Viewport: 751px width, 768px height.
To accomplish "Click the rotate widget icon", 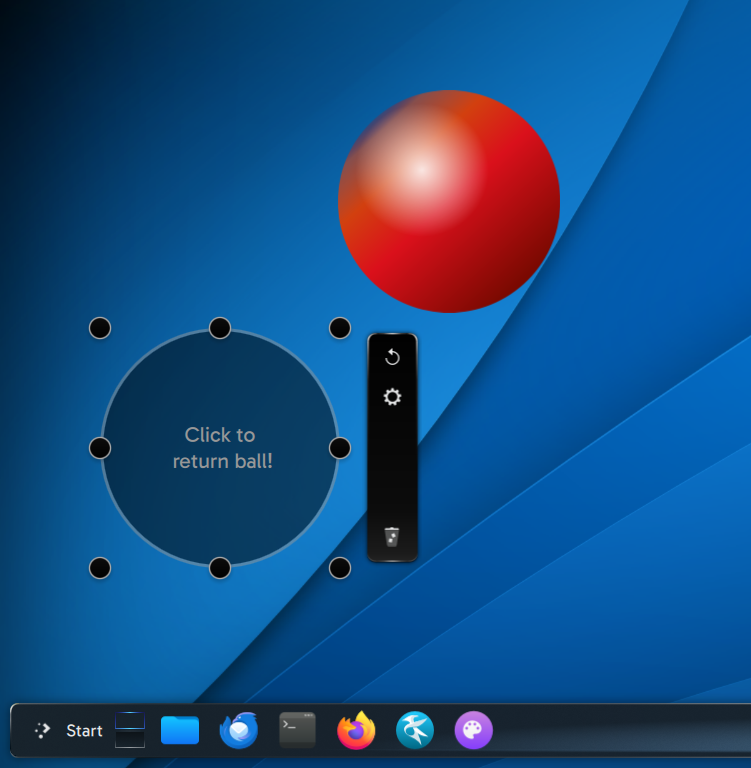I will [x=392, y=358].
